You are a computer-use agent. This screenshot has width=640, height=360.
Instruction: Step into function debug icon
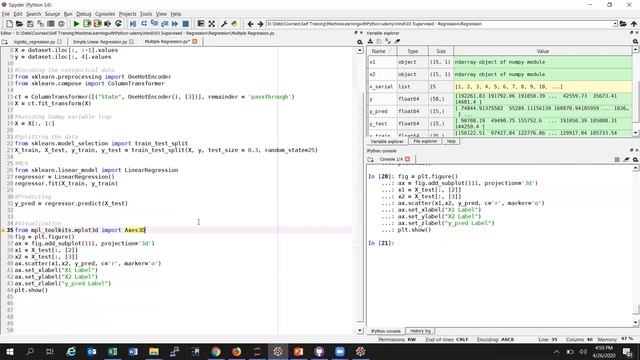(154, 24)
